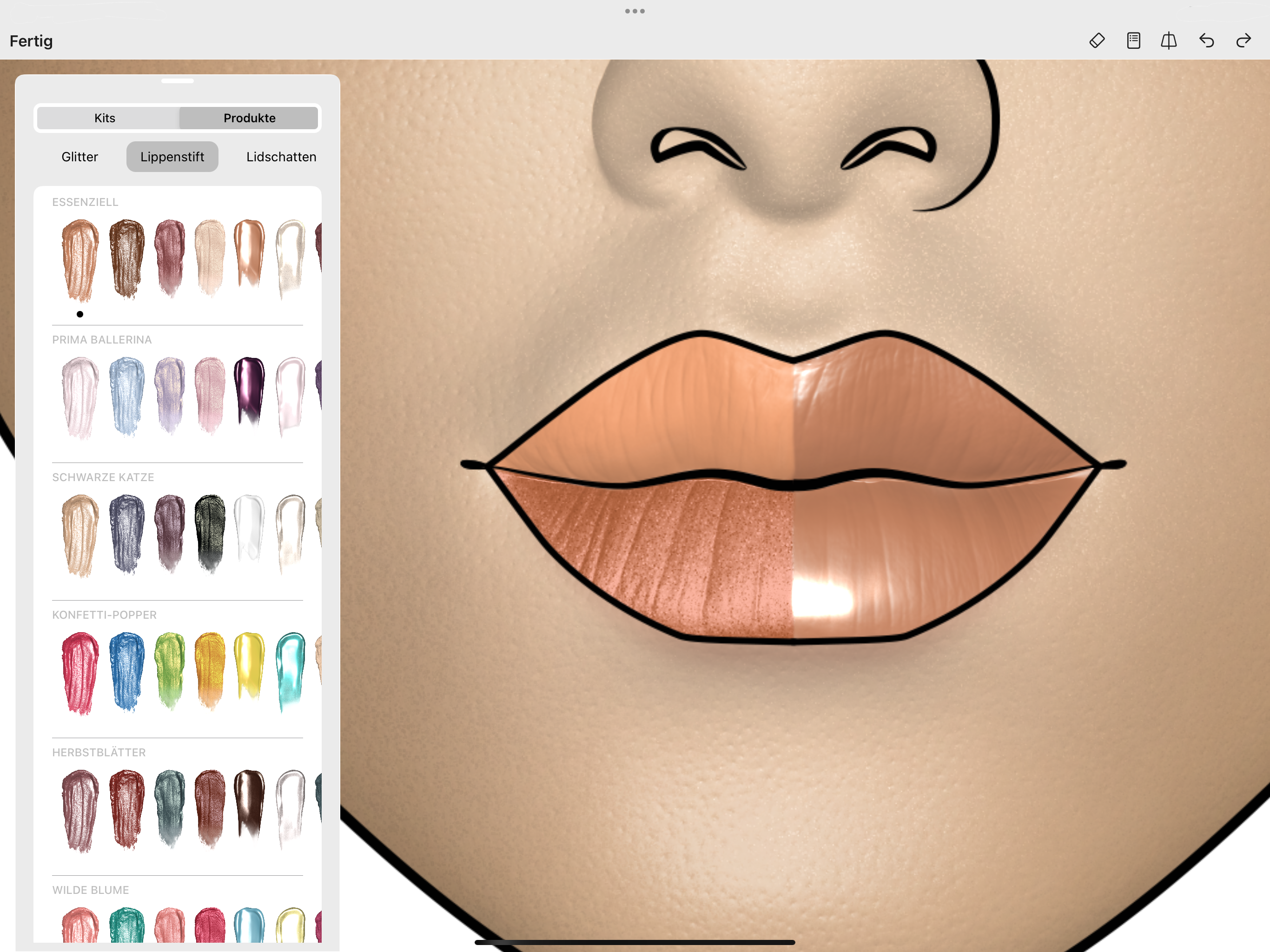Undo the last action
This screenshot has height=952, width=1270.
(x=1206, y=41)
